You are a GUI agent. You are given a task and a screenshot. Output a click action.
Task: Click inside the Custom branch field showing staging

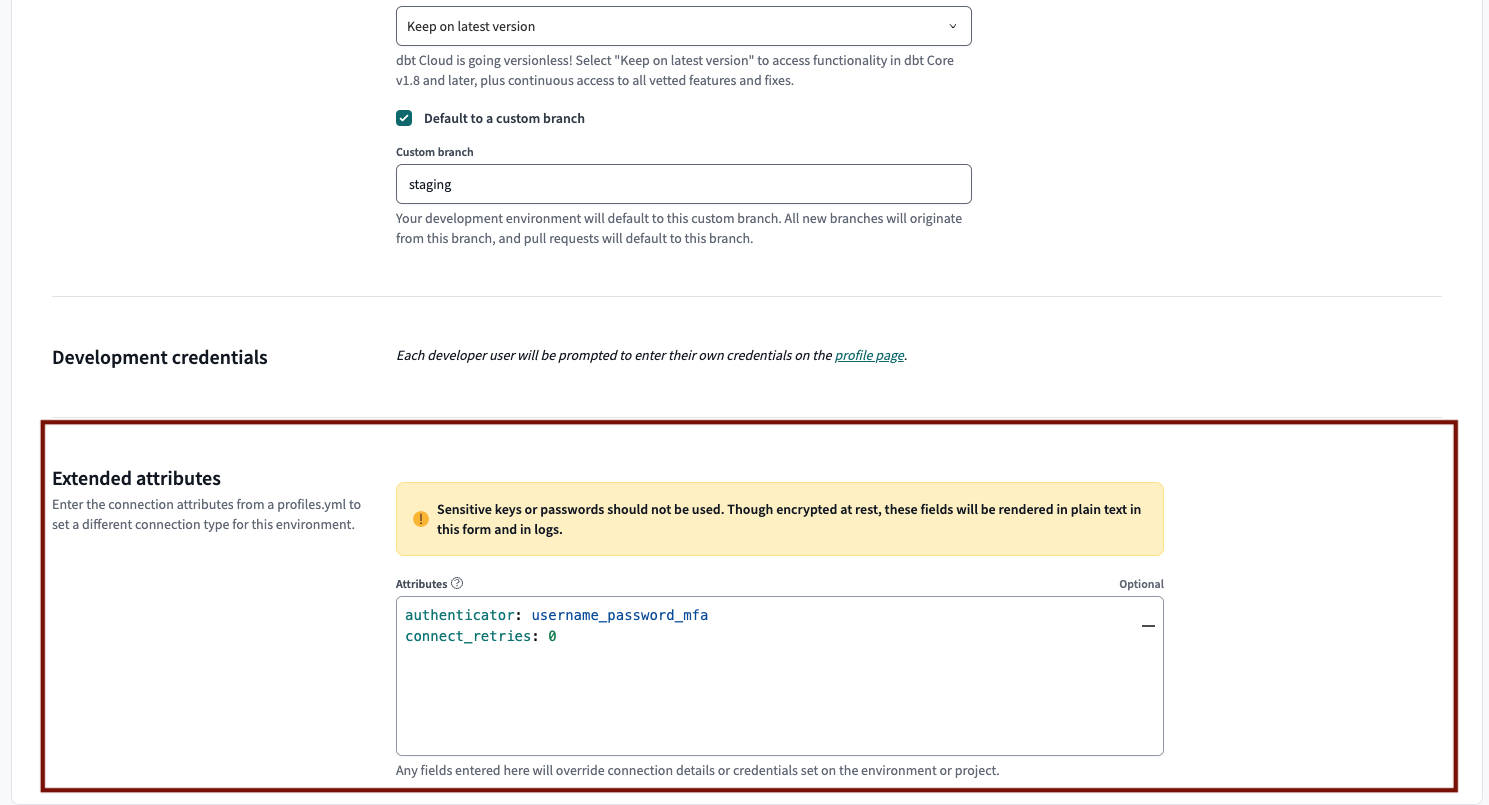683,184
